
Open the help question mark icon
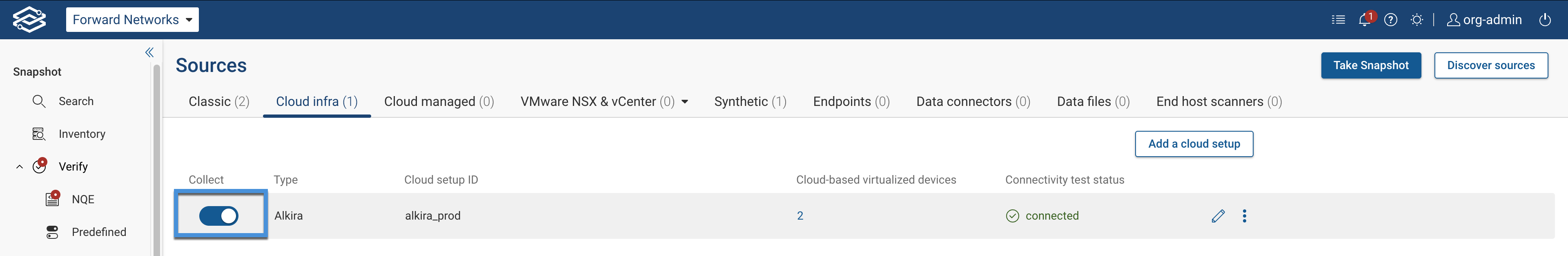[1390, 20]
